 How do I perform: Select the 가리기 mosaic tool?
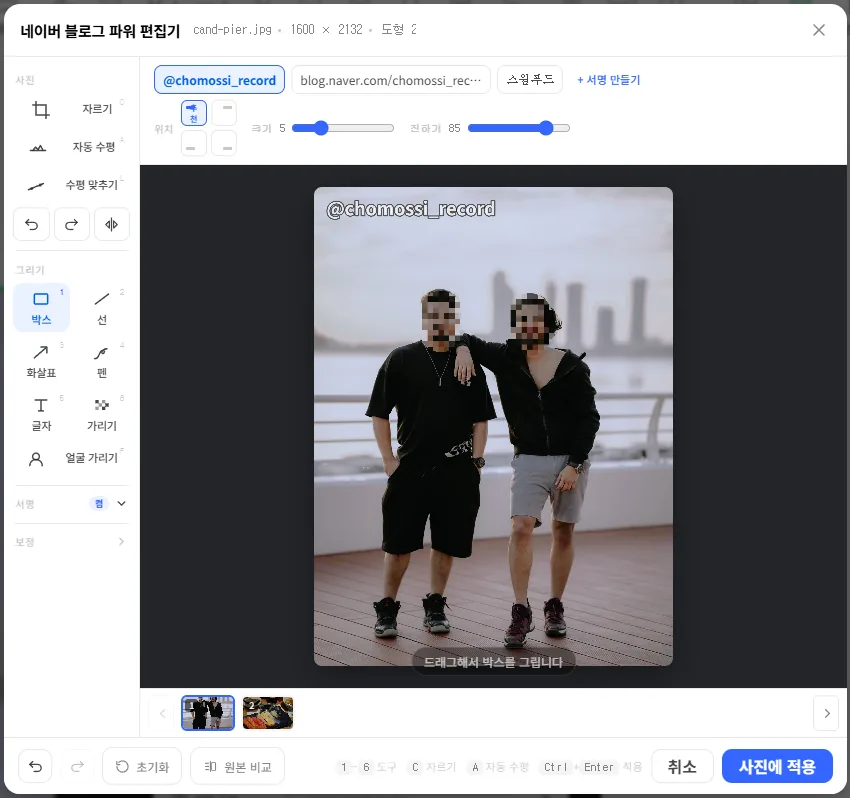click(x=102, y=414)
